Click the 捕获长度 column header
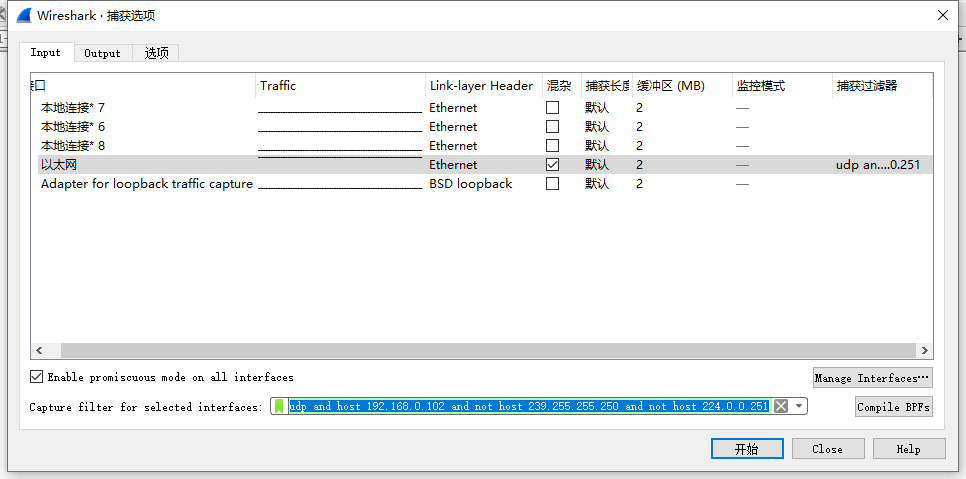966x479 pixels. tap(607, 86)
